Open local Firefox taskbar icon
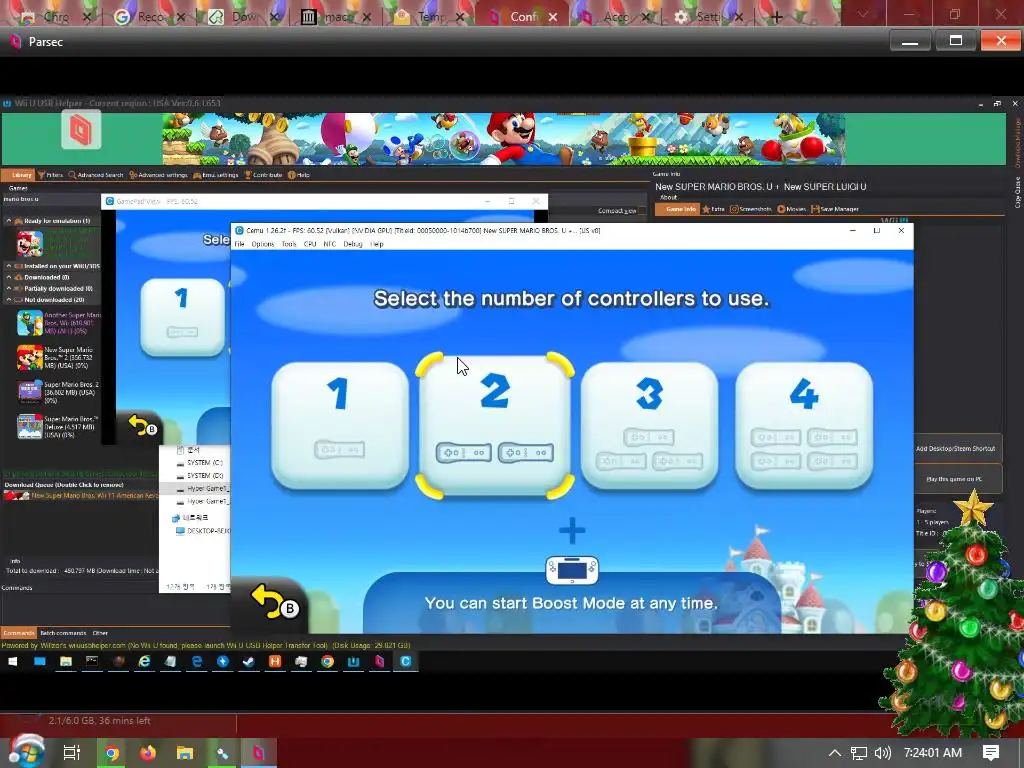The height and width of the screenshot is (768, 1024). click(x=148, y=753)
